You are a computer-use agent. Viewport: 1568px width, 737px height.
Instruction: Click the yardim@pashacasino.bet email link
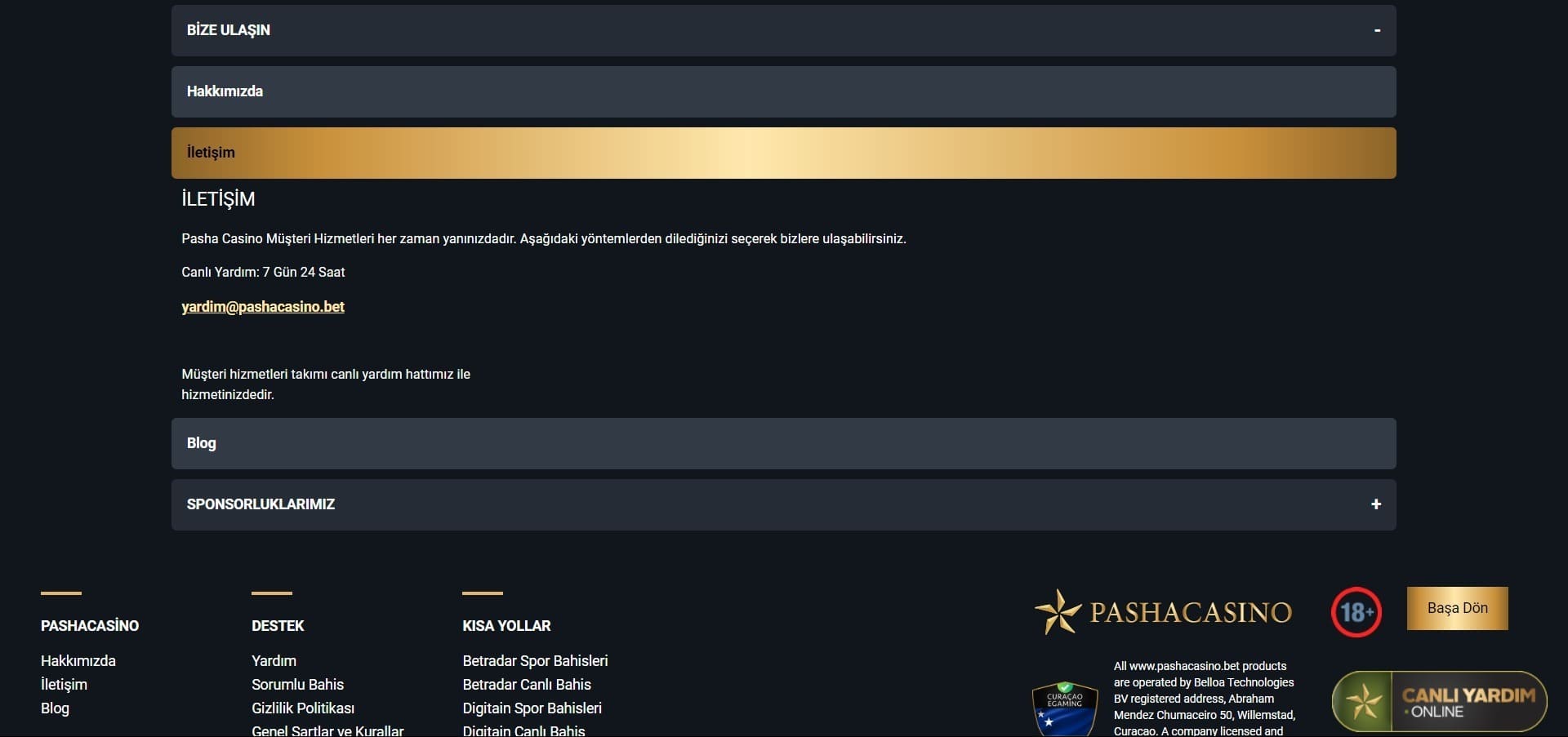(x=263, y=307)
